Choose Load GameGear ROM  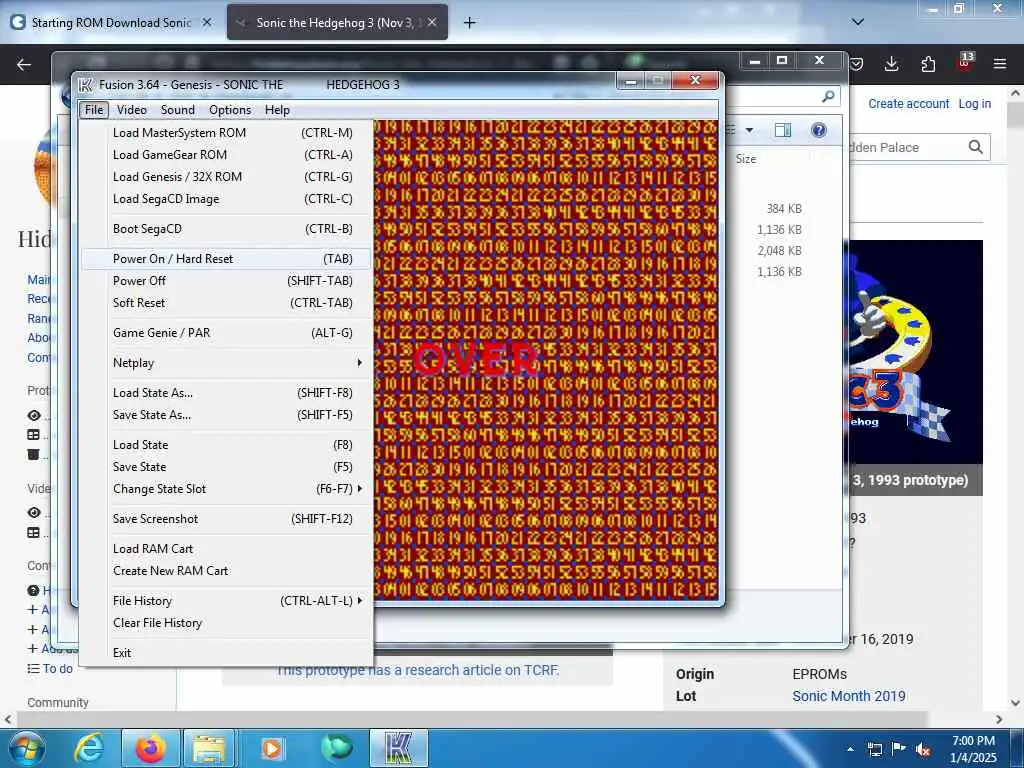click(x=226, y=155)
